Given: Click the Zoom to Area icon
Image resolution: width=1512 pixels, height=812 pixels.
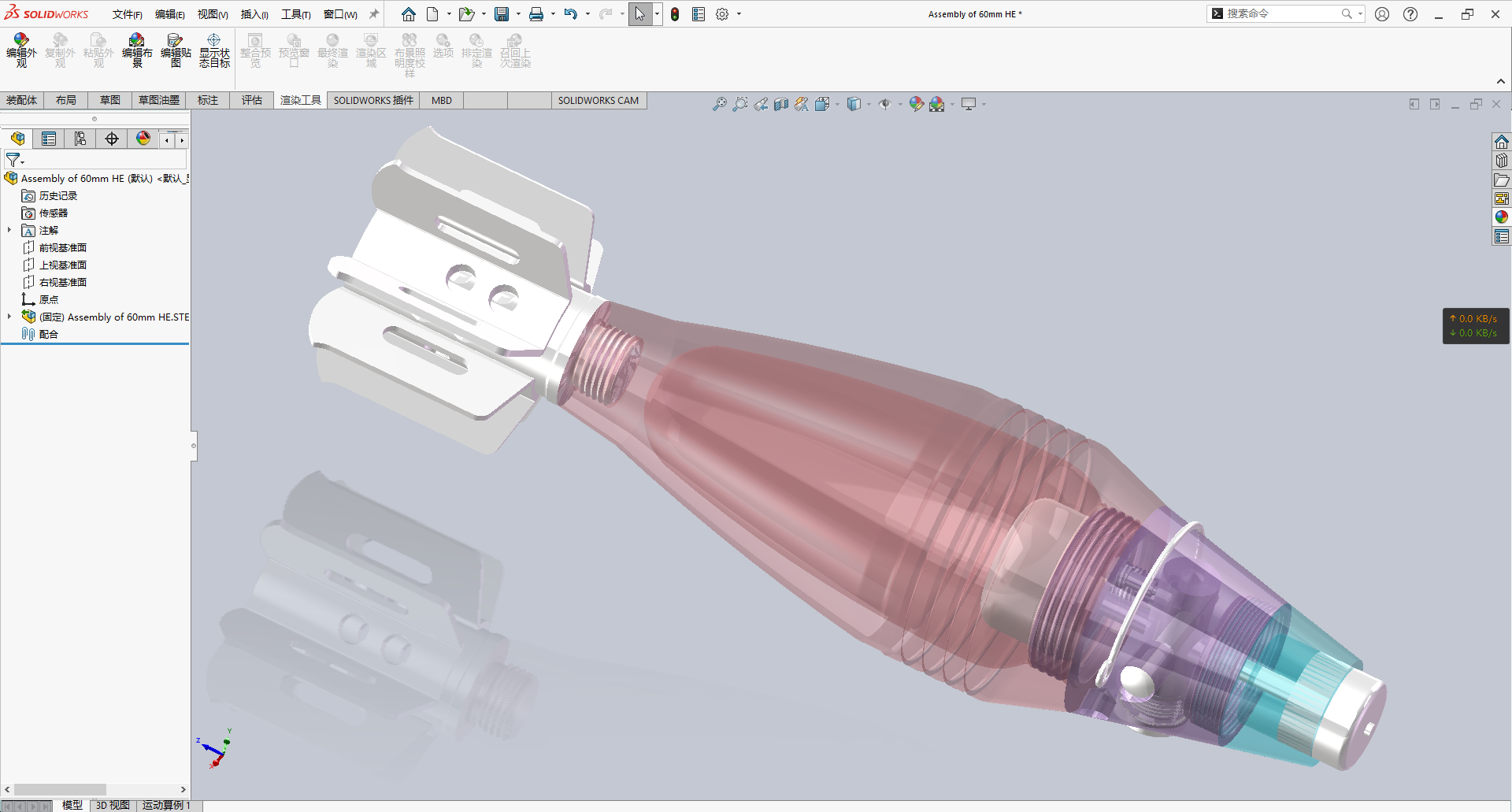Looking at the screenshot, I should point(740,104).
